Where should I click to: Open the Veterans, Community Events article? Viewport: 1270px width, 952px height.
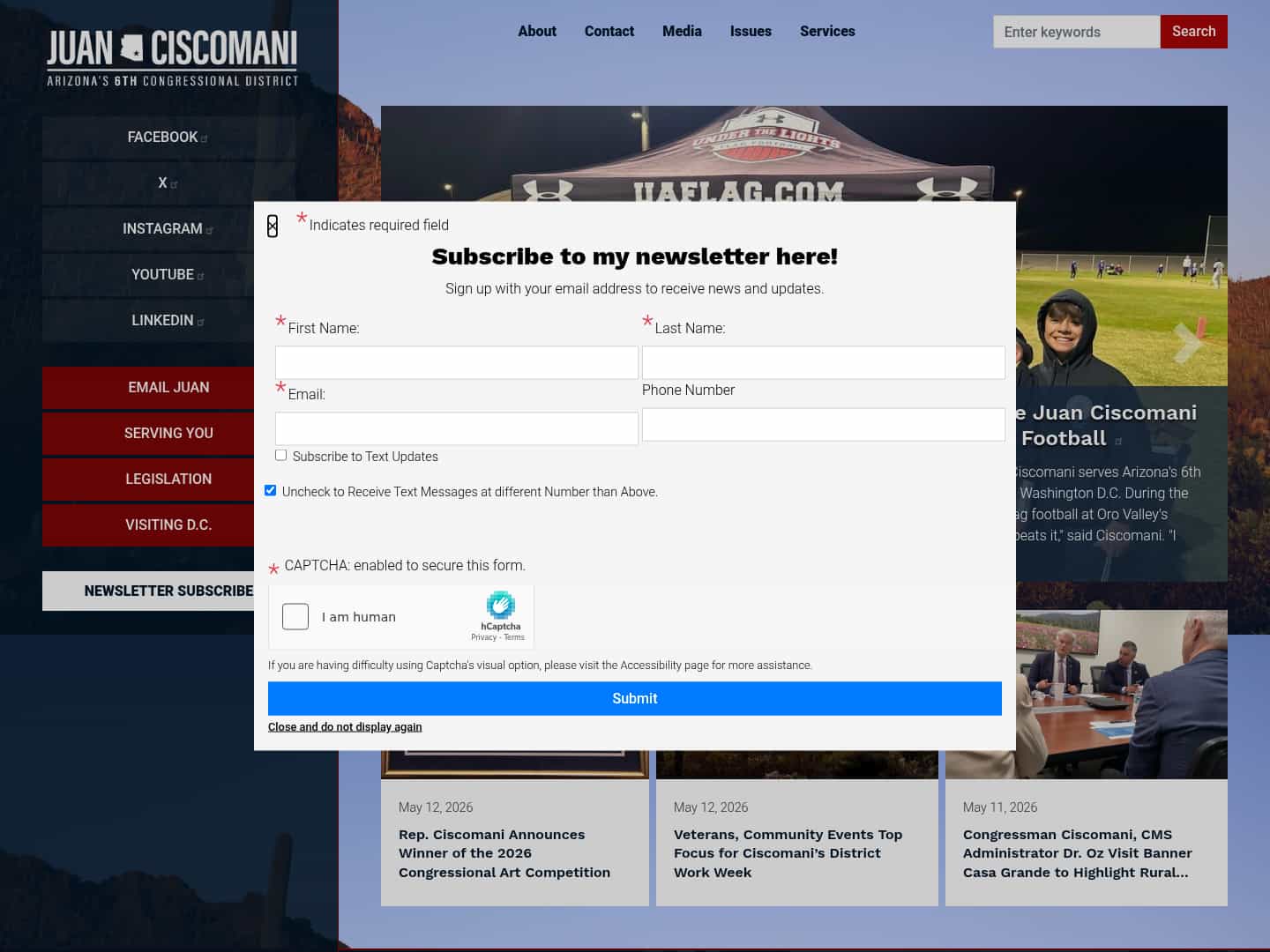pyautogui.click(x=788, y=853)
